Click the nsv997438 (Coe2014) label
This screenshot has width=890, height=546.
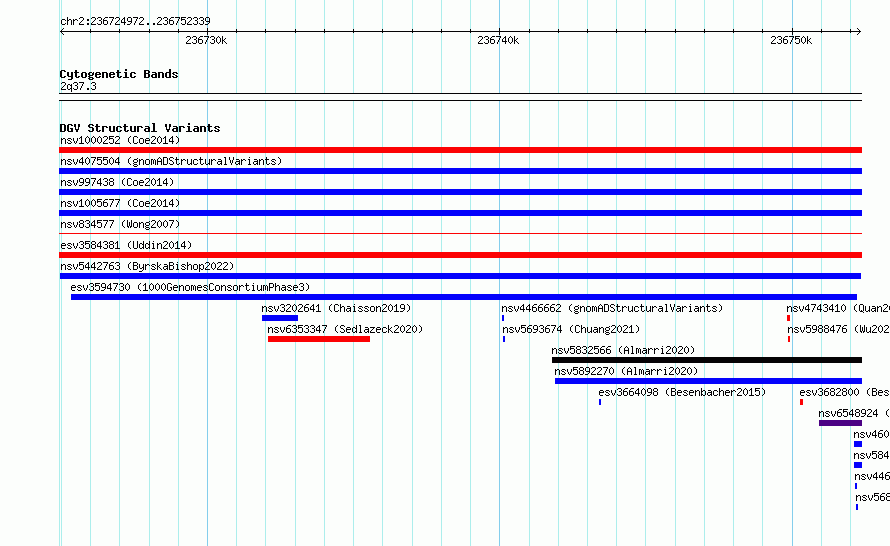pos(117,182)
